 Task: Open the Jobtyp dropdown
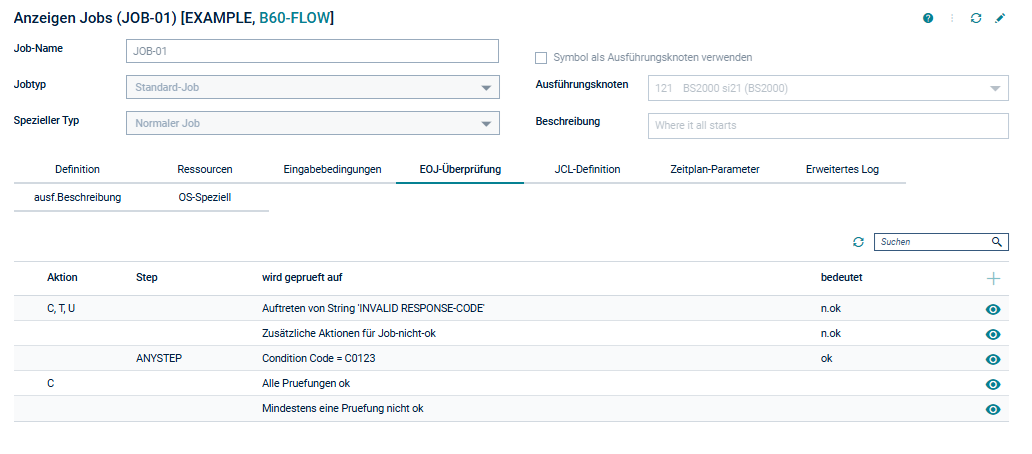click(313, 87)
